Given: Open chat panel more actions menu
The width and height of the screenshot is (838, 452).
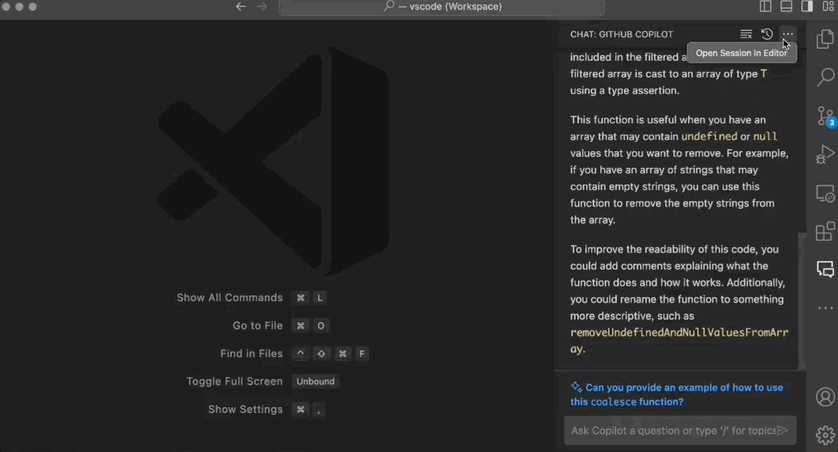Looking at the screenshot, I should pos(787,34).
